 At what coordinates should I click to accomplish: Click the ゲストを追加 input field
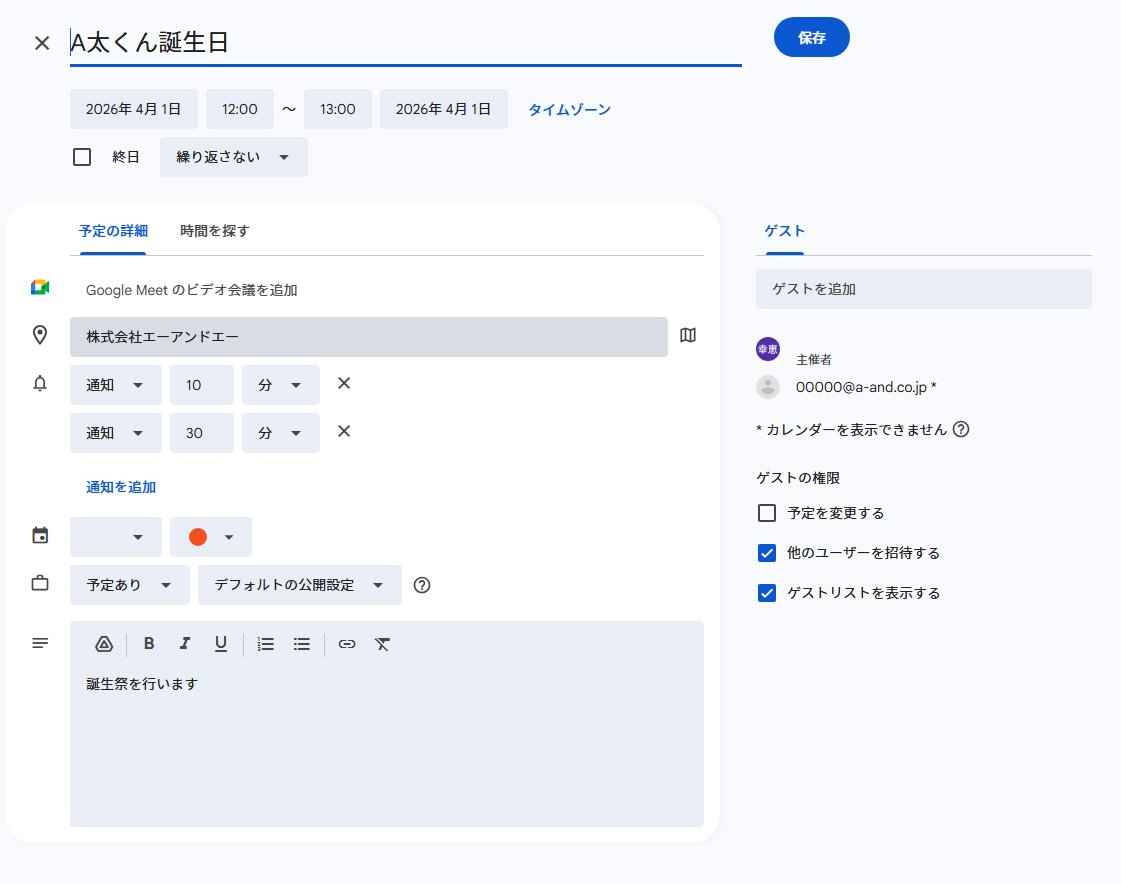pyautogui.click(x=922, y=288)
